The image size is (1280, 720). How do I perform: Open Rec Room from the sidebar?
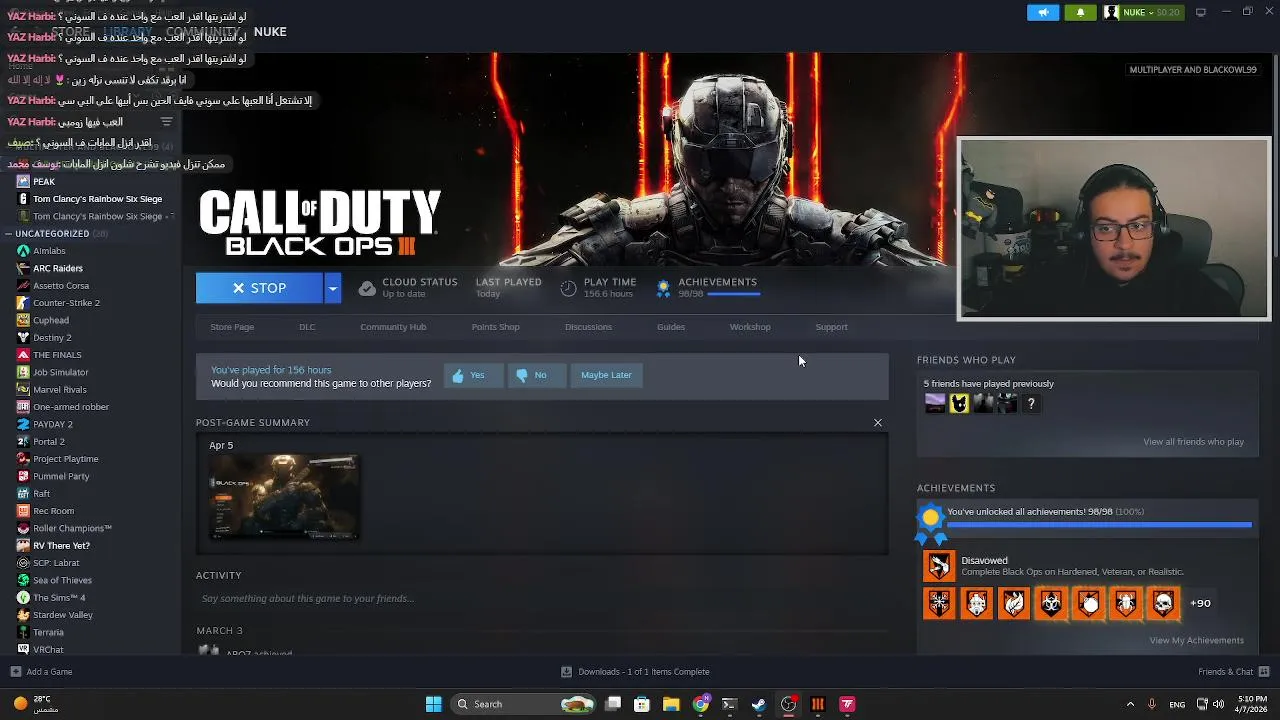pyautogui.click(x=53, y=511)
